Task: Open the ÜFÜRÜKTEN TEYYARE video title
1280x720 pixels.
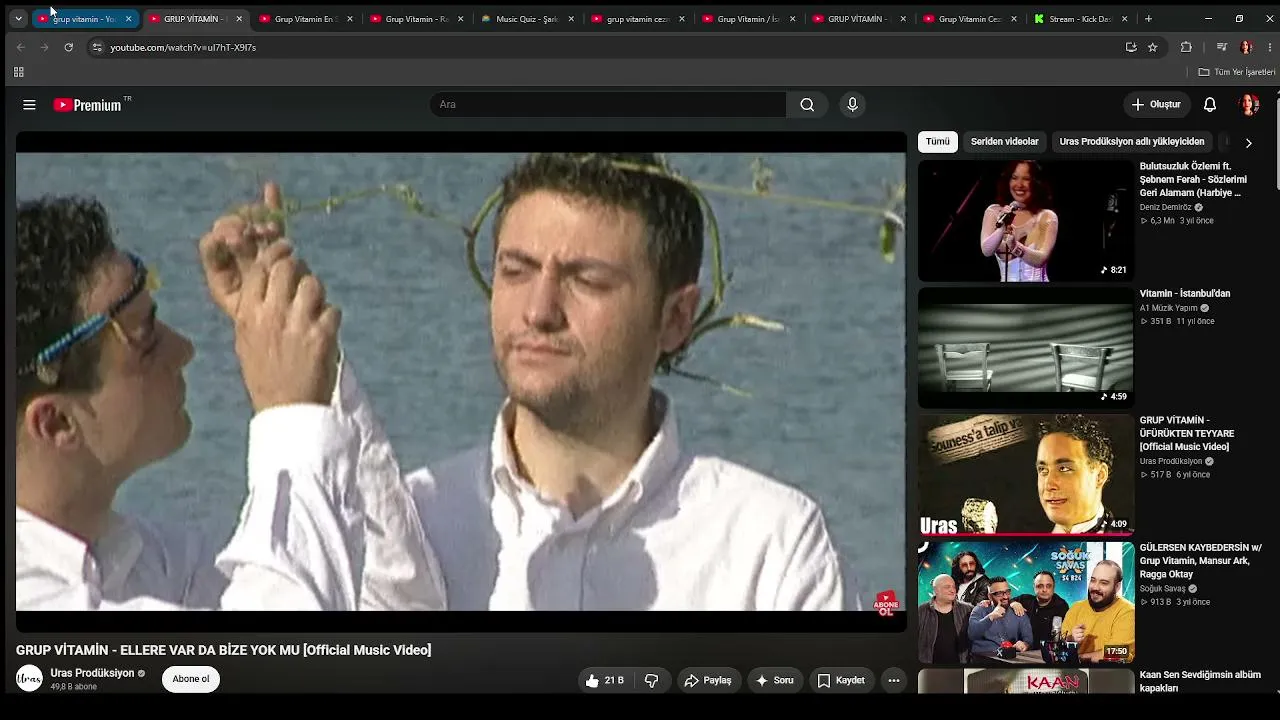Action: click(x=1187, y=434)
